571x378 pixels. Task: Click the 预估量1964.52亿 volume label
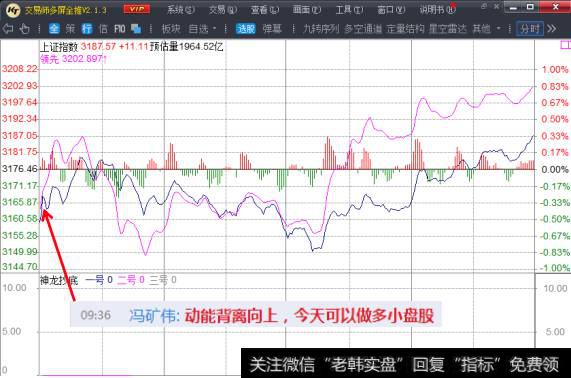(186, 47)
